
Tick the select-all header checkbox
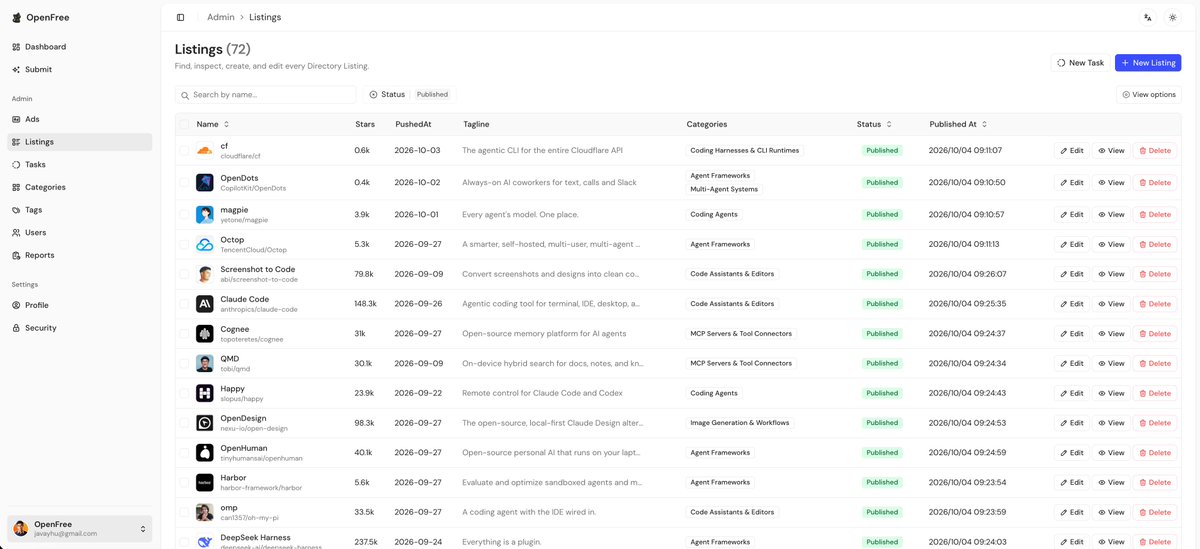pyautogui.click(x=183, y=124)
